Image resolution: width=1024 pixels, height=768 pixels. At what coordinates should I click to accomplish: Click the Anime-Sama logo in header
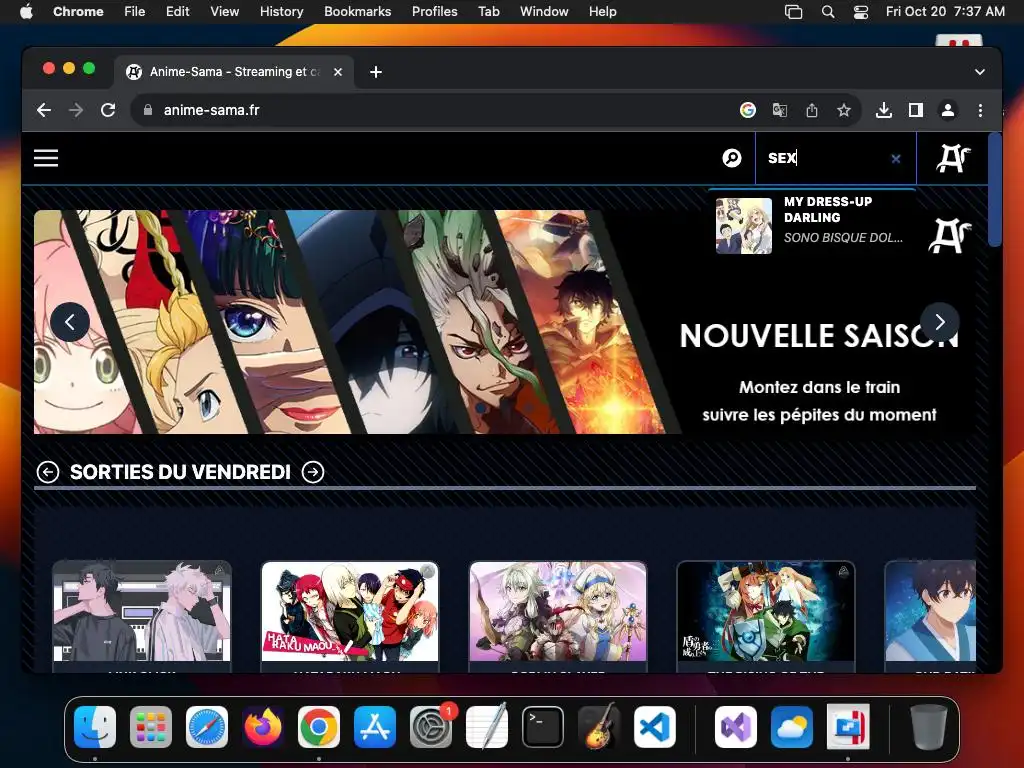953,158
